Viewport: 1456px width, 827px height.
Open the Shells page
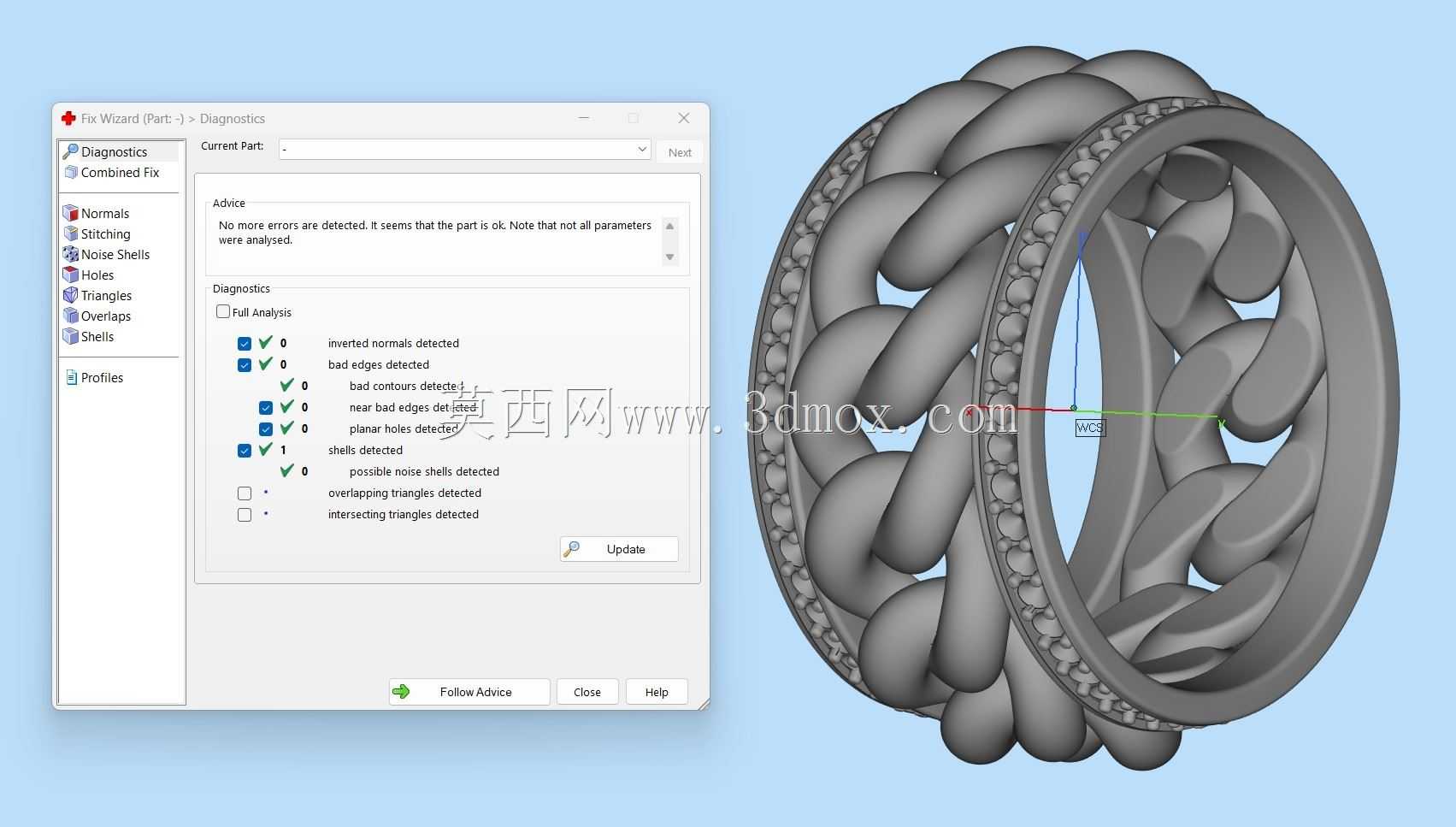[x=97, y=336]
